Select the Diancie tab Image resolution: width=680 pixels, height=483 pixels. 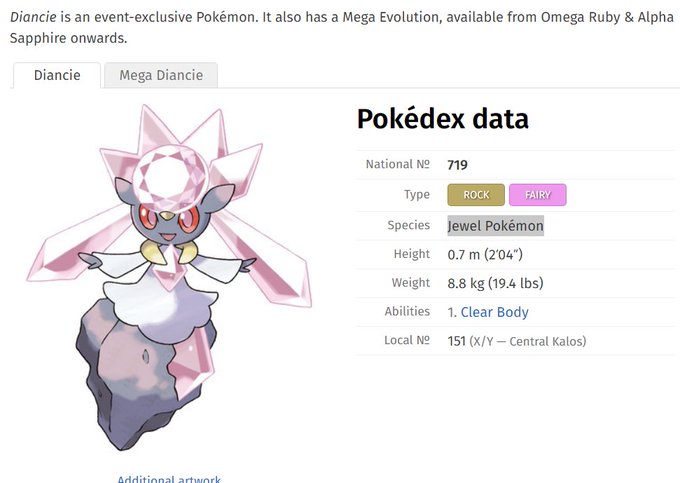57,75
